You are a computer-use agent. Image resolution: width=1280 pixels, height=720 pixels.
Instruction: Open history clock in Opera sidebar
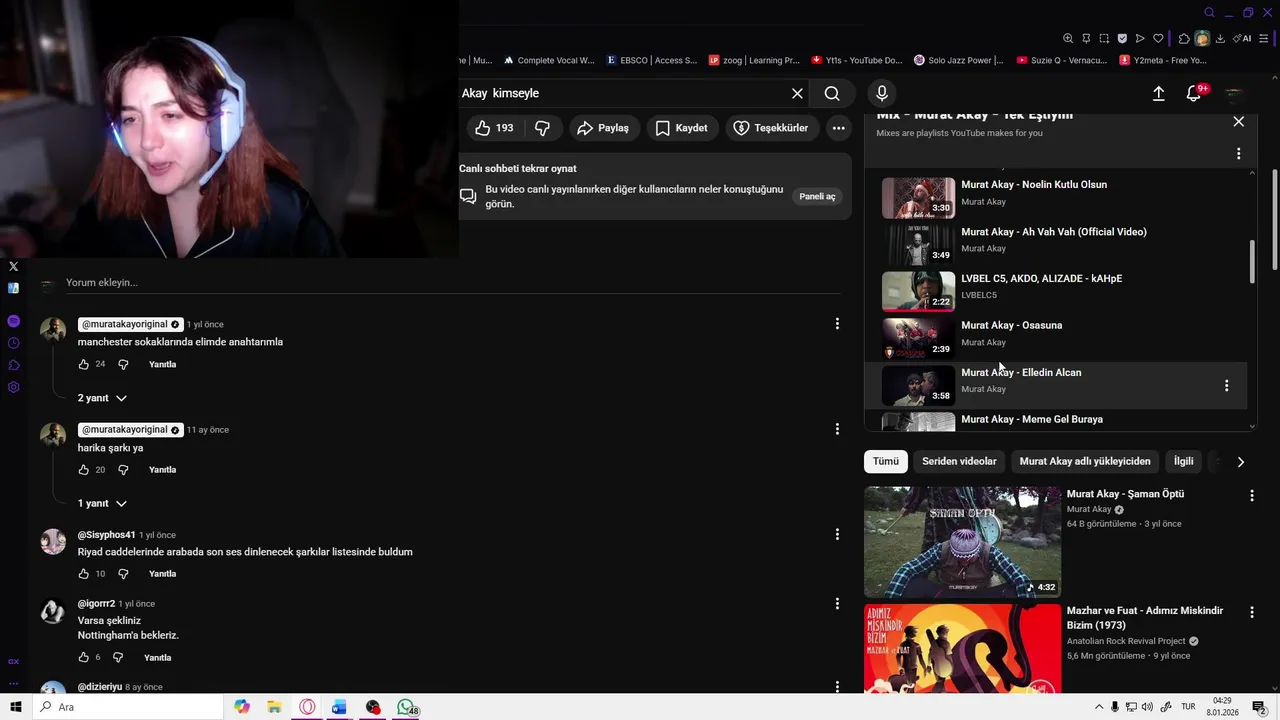[x=13, y=343]
